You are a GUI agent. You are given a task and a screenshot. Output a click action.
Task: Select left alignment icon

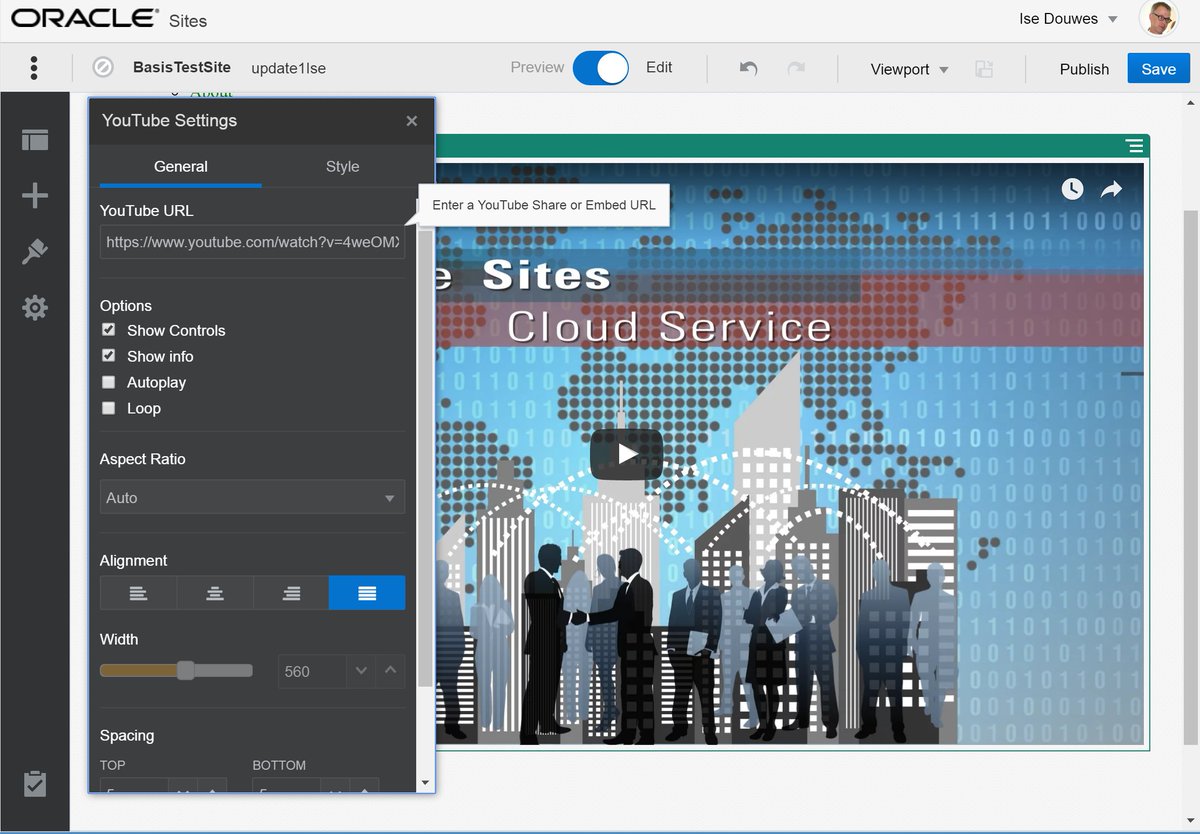pyautogui.click(x=138, y=593)
